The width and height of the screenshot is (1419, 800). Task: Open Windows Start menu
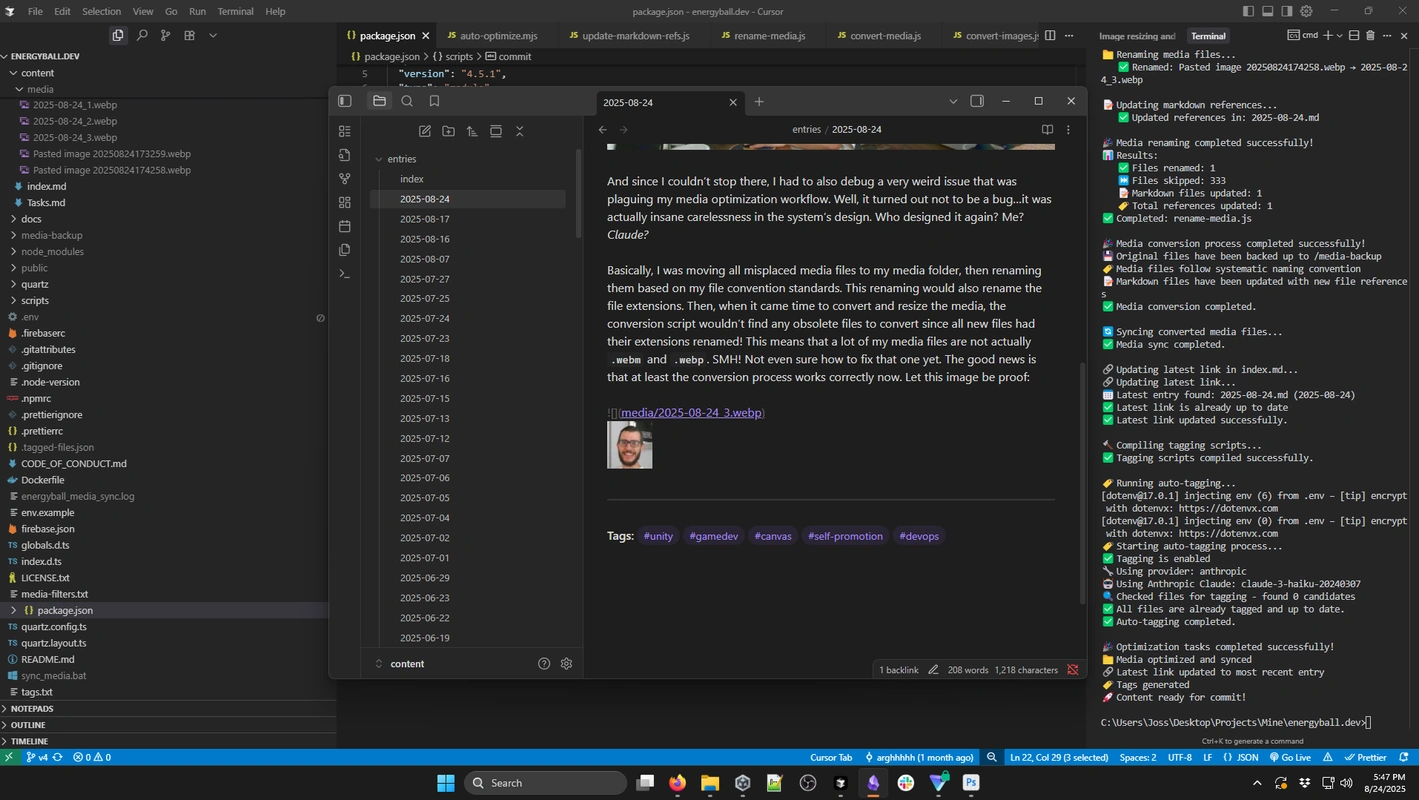(x=445, y=783)
